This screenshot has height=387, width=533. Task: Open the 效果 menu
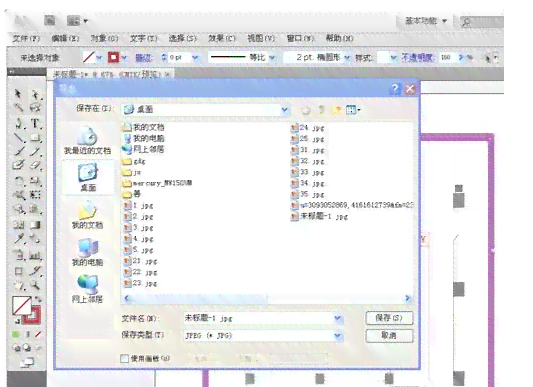coord(222,38)
